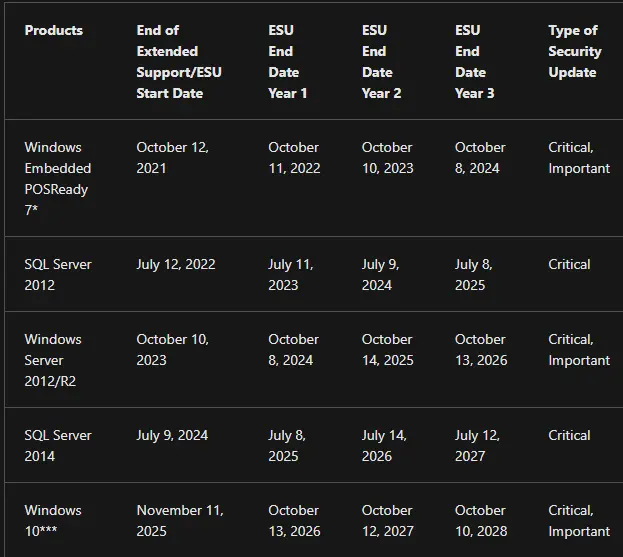The height and width of the screenshot is (557, 623).
Task: Select the October 8, 2024 Year 3 cell
Action: (480, 158)
